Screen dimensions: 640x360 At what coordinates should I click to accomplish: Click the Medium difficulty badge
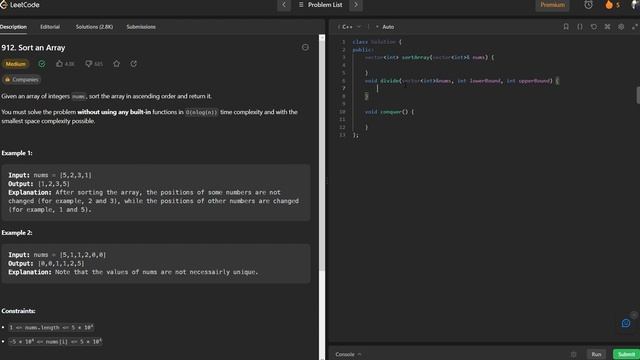point(16,64)
